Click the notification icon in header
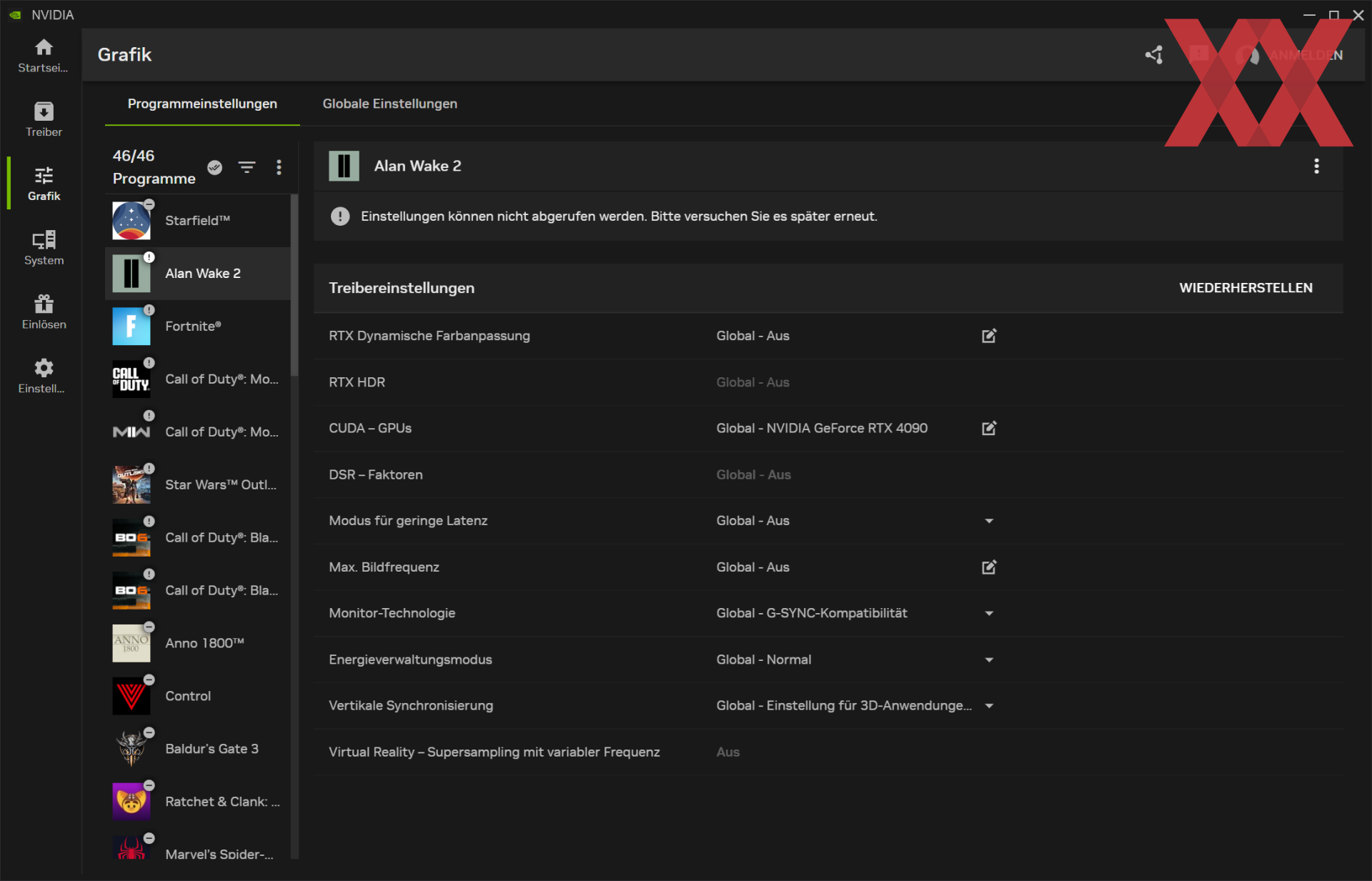Viewport: 1372px width, 881px height. (1200, 55)
